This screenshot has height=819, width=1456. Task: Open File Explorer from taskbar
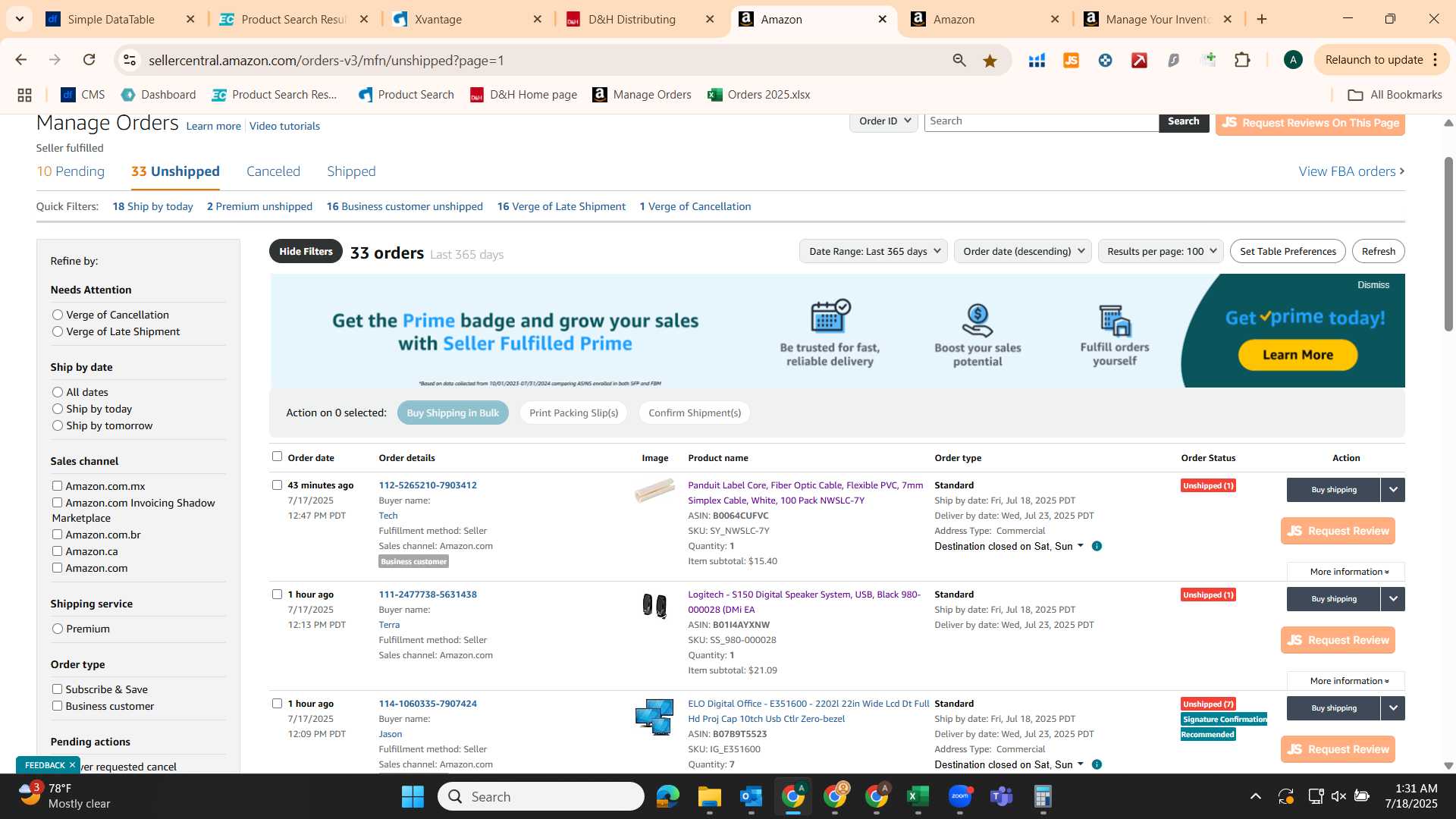(709, 796)
